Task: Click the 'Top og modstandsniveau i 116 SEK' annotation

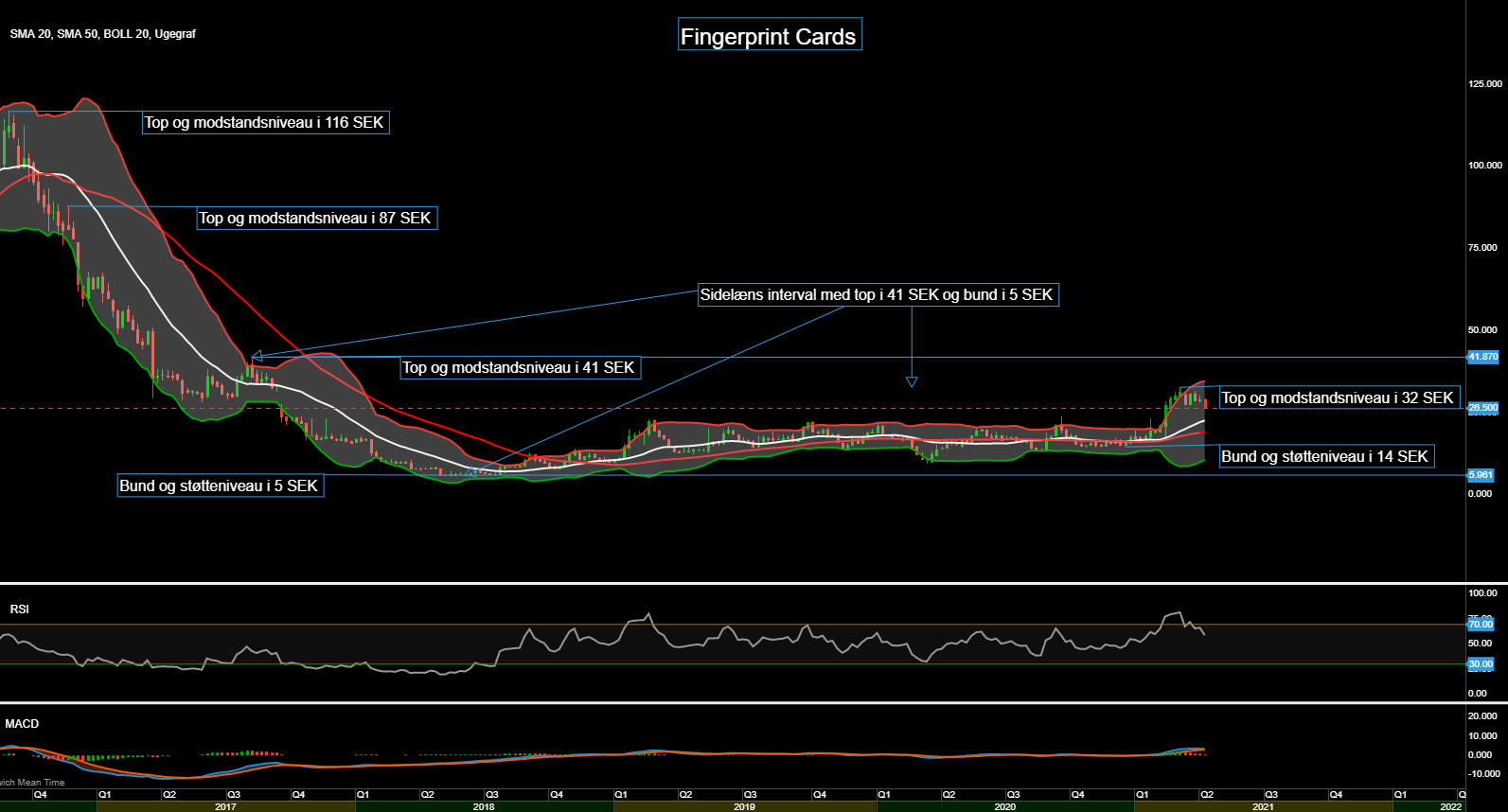Action: click(x=265, y=122)
